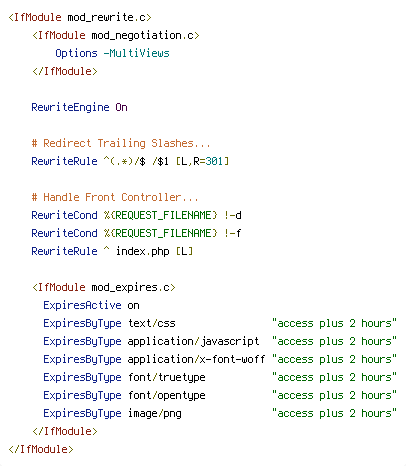The image size is (406, 466).
Task: Click the final closing IfModule tag
Action: [x=41, y=449]
